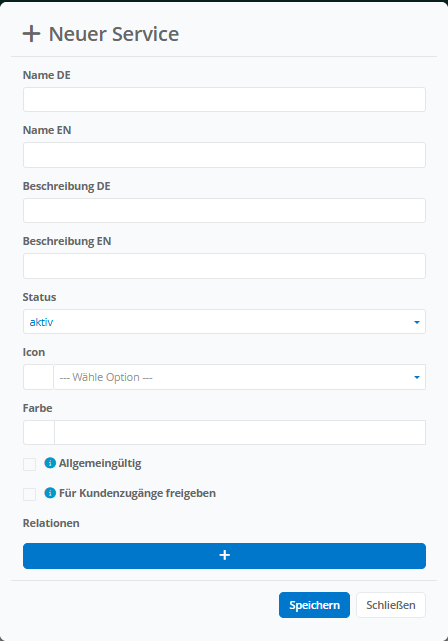The width and height of the screenshot is (448, 641).
Task: Click the plus icon next to Neuer Service
Action: pyautogui.click(x=31, y=34)
